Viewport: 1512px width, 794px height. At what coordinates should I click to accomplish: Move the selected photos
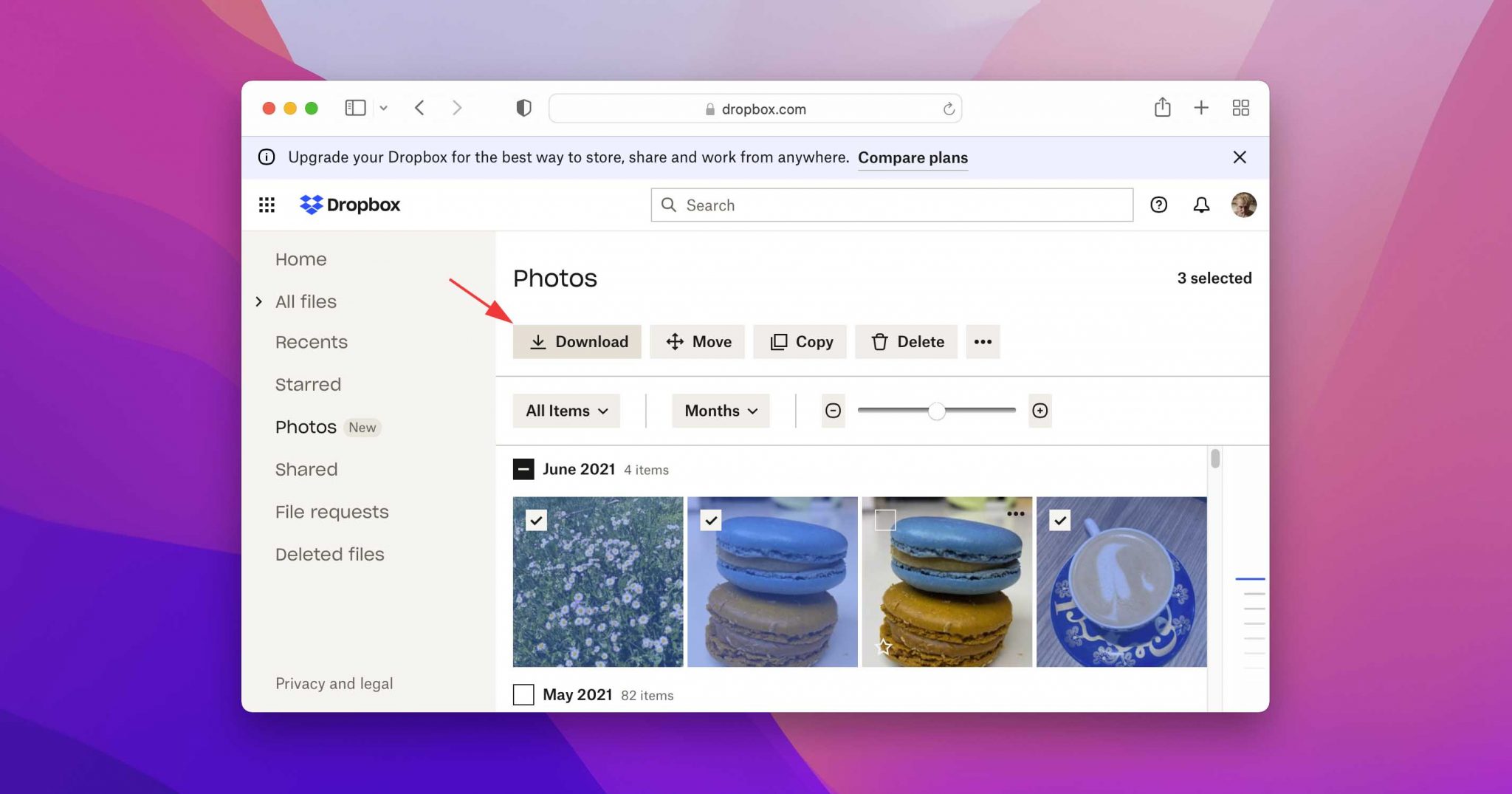(x=697, y=341)
